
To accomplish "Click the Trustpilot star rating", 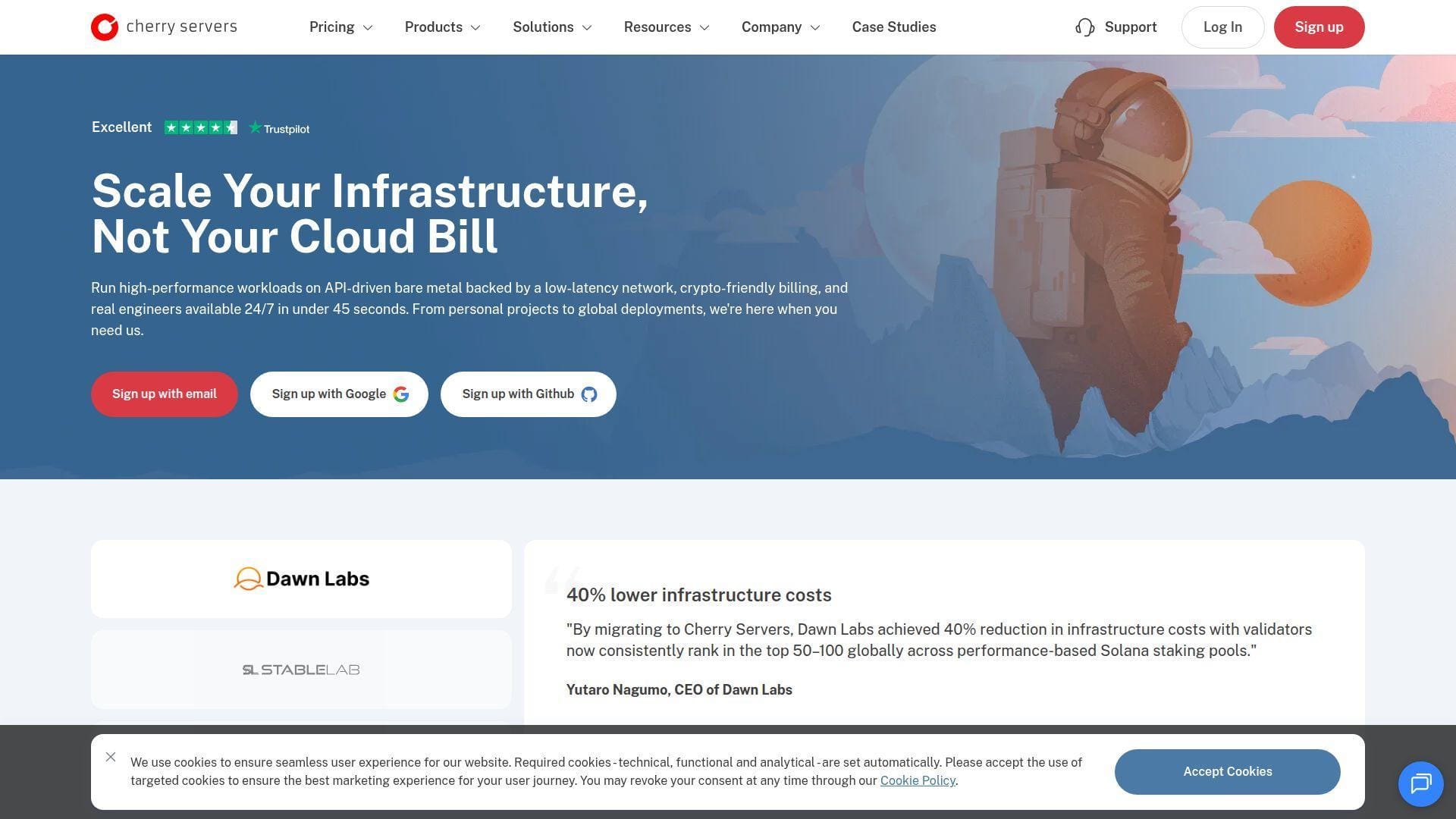I will click(201, 127).
